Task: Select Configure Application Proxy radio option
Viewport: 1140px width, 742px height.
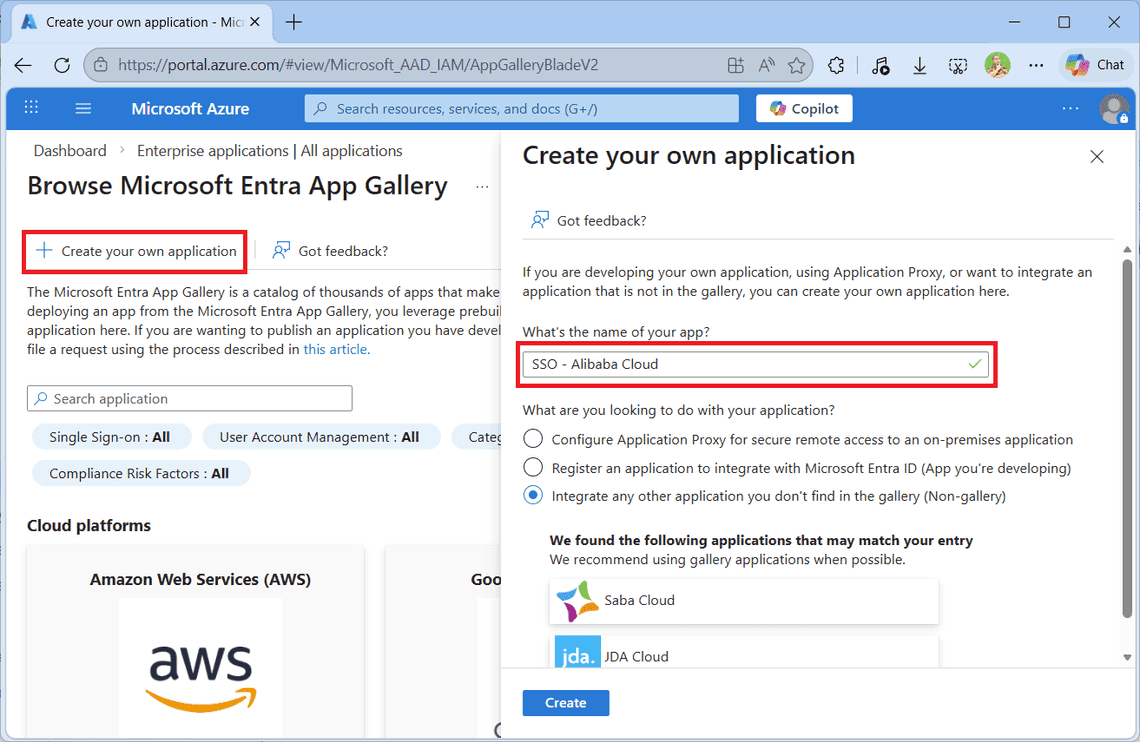Action: (534, 439)
